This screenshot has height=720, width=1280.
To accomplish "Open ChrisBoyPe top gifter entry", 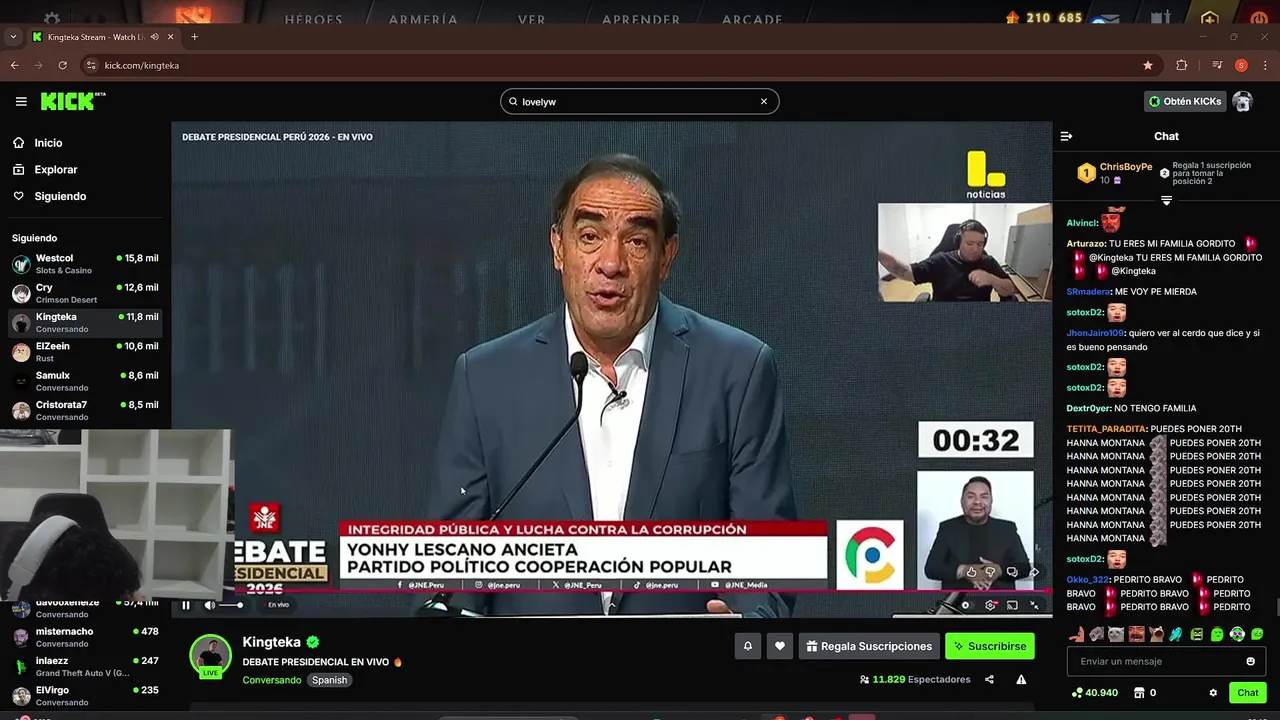I will coord(1113,173).
